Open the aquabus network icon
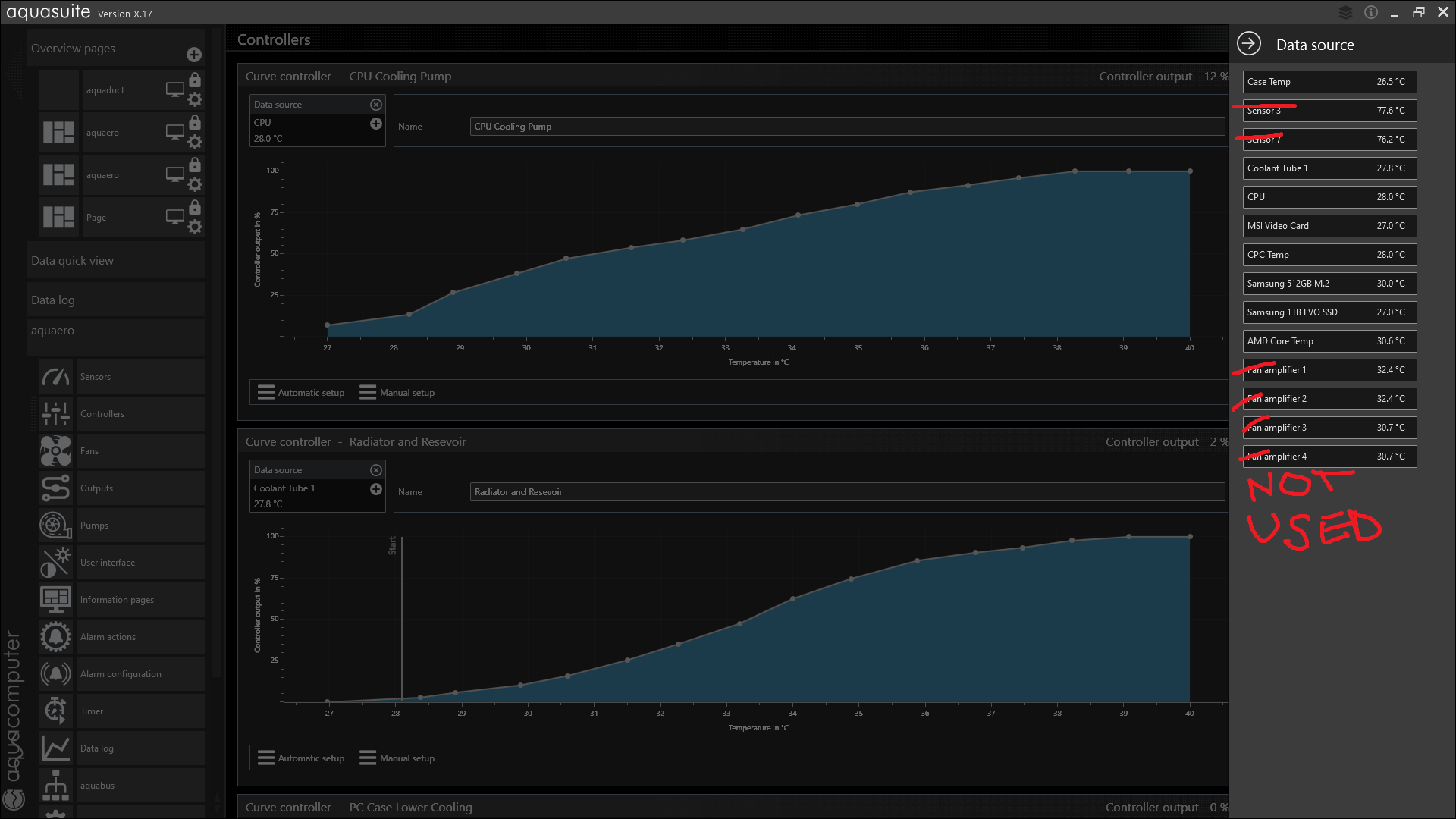The height and width of the screenshot is (819, 1456). click(56, 786)
